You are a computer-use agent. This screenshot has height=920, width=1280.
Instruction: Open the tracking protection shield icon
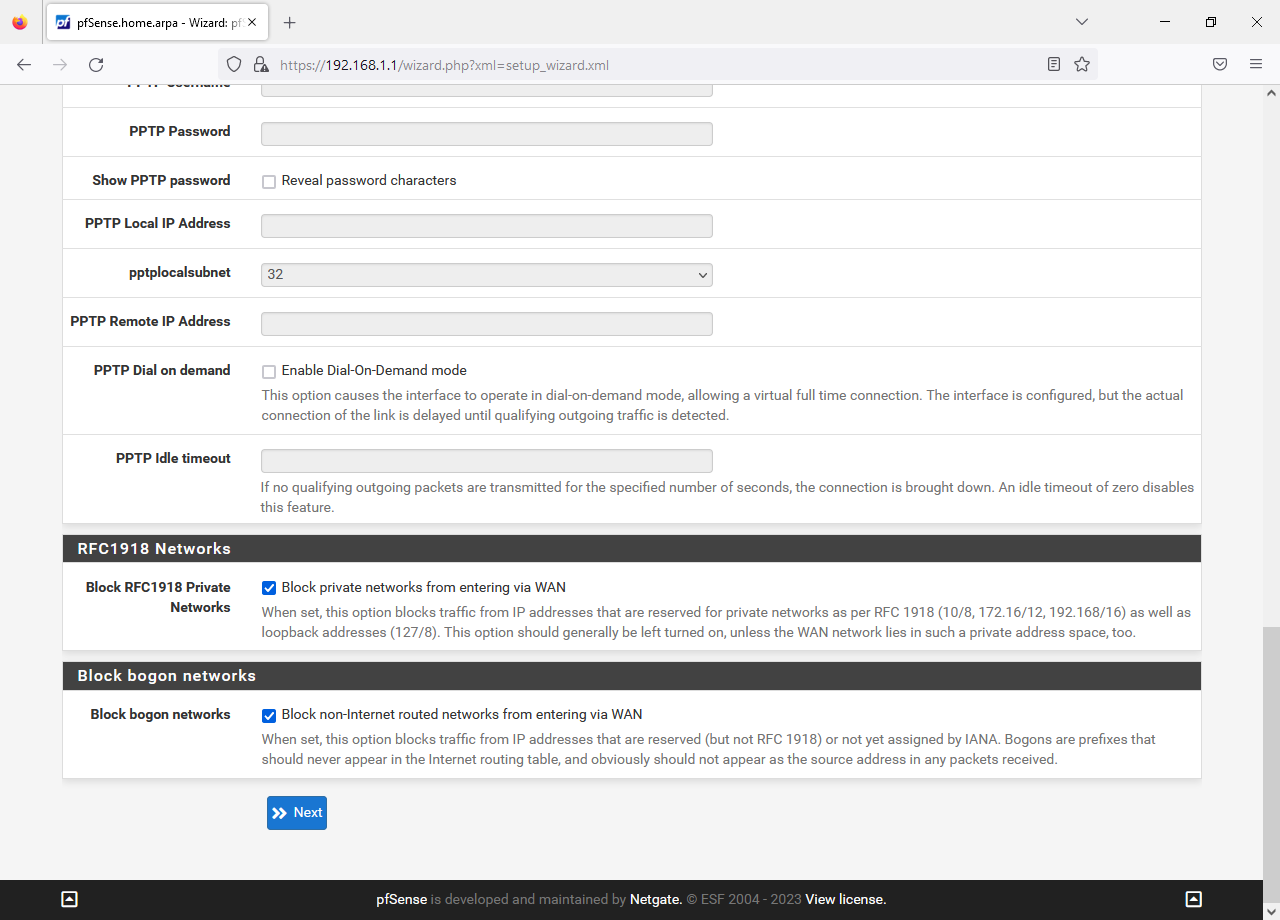234,64
